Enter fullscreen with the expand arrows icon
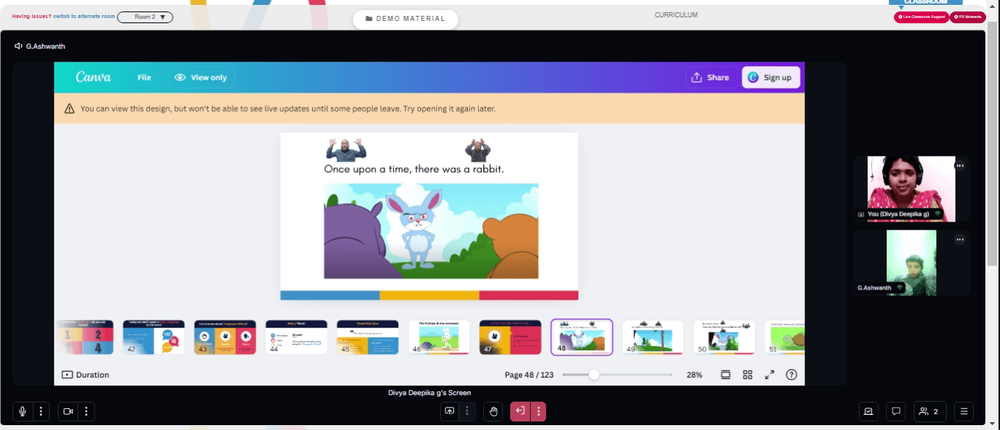The image size is (1000, 430). tap(770, 374)
